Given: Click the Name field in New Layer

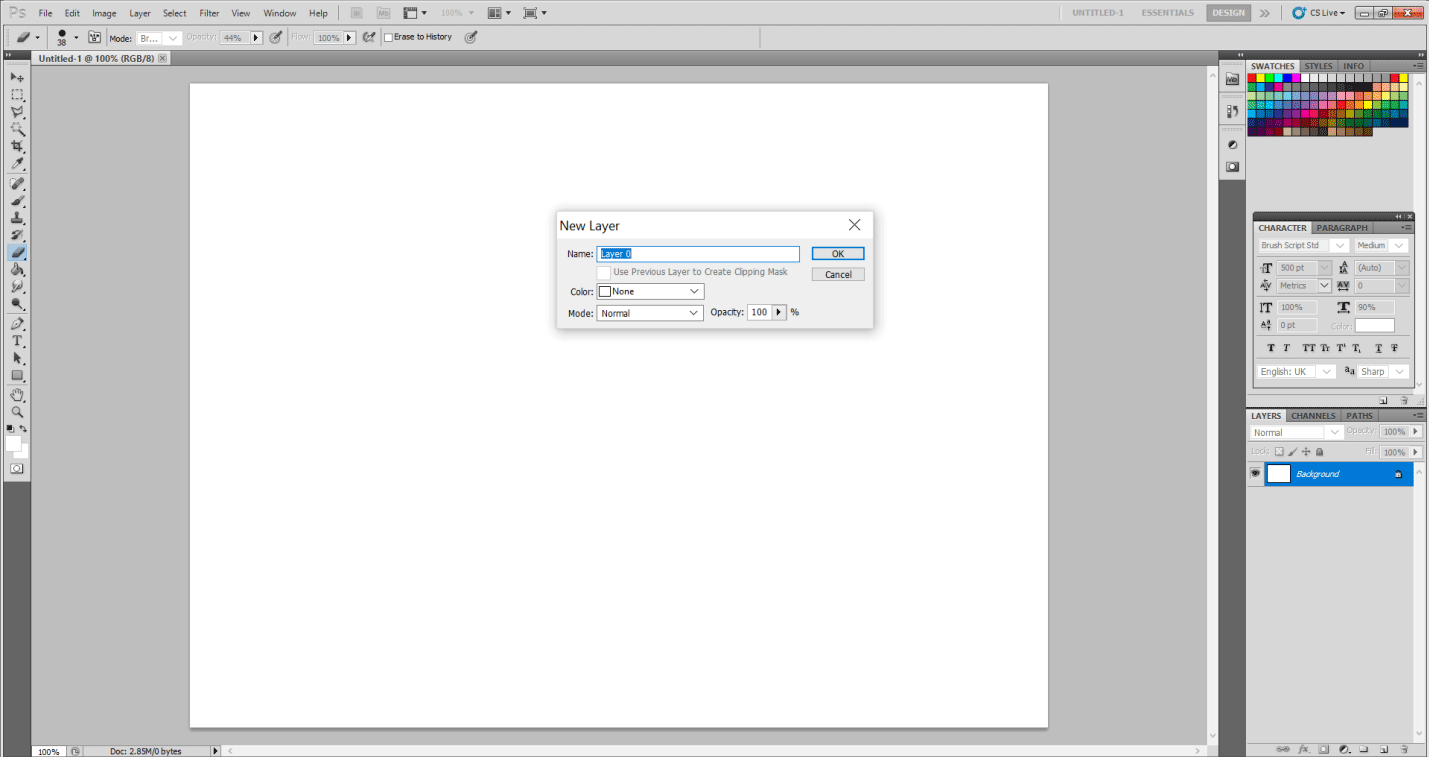Looking at the screenshot, I should [x=698, y=254].
